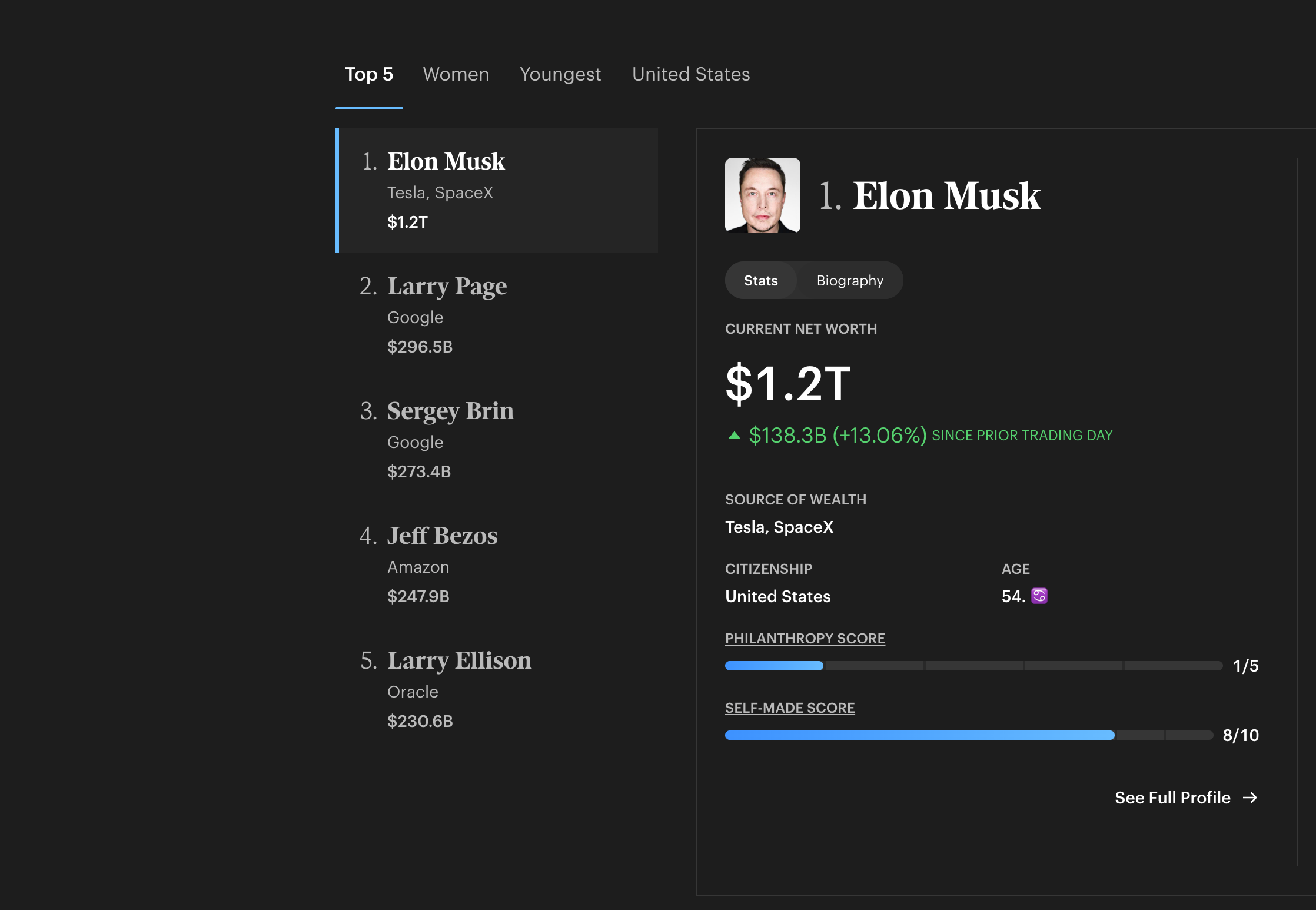Open the Philanthropy Score explanation link
The height and width of the screenshot is (910, 1316).
pos(805,638)
